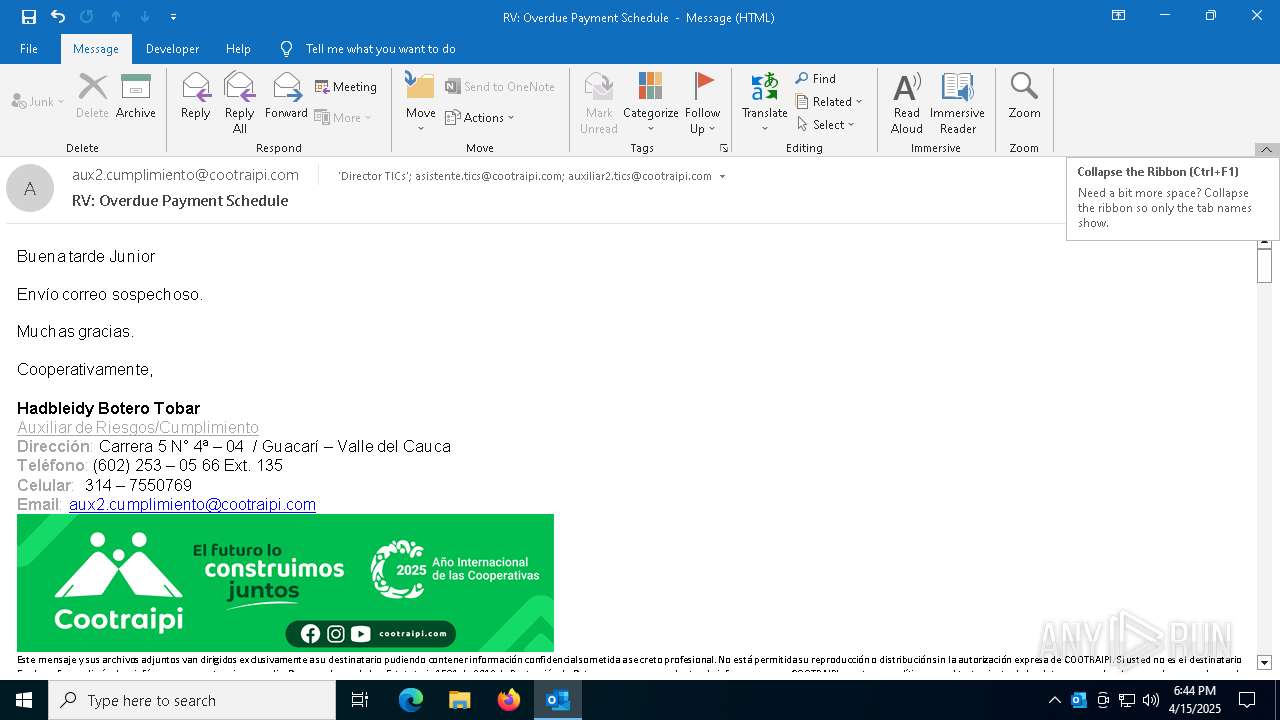Forward this email
Screen dimensions: 1280x720
[x=286, y=97]
